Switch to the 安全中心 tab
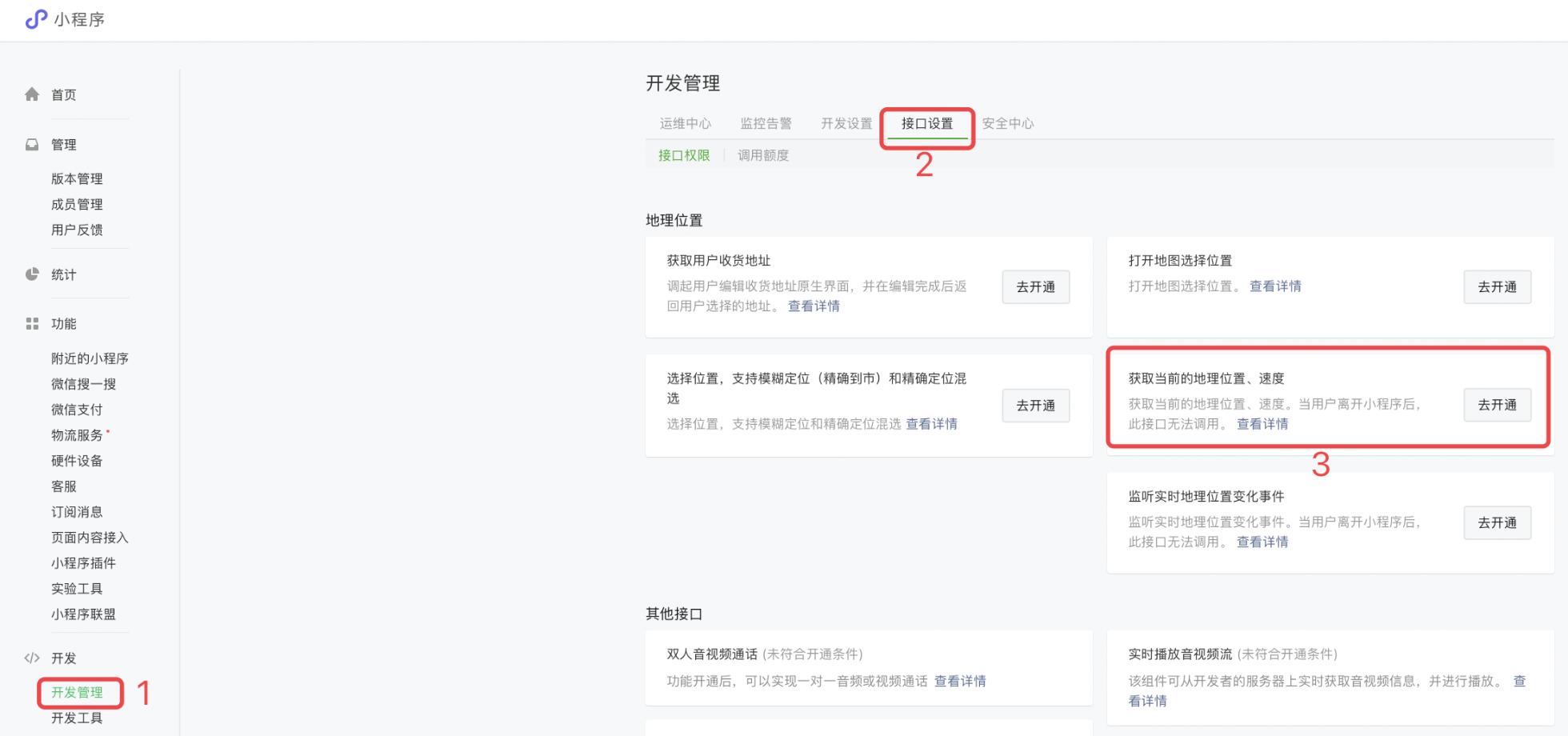This screenshot has height=736, width=1568. [x=1008, y=123]
